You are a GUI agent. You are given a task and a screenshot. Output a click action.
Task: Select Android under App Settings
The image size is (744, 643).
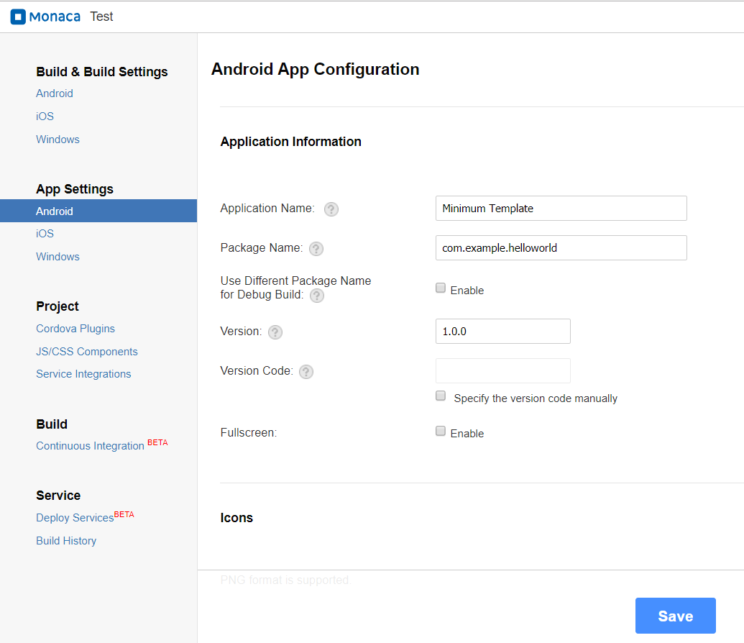point(98,211)
